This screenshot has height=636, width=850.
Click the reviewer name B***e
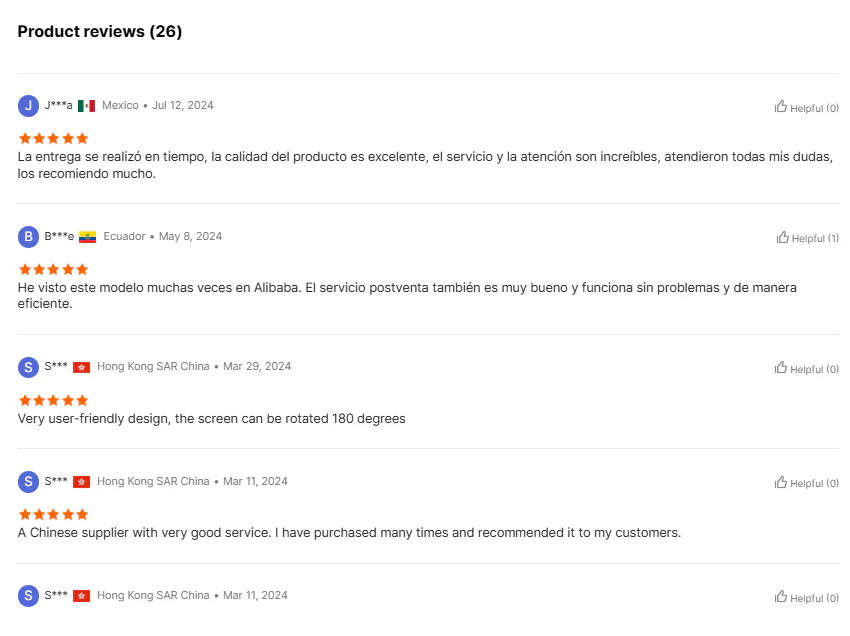tap(59, 237)
